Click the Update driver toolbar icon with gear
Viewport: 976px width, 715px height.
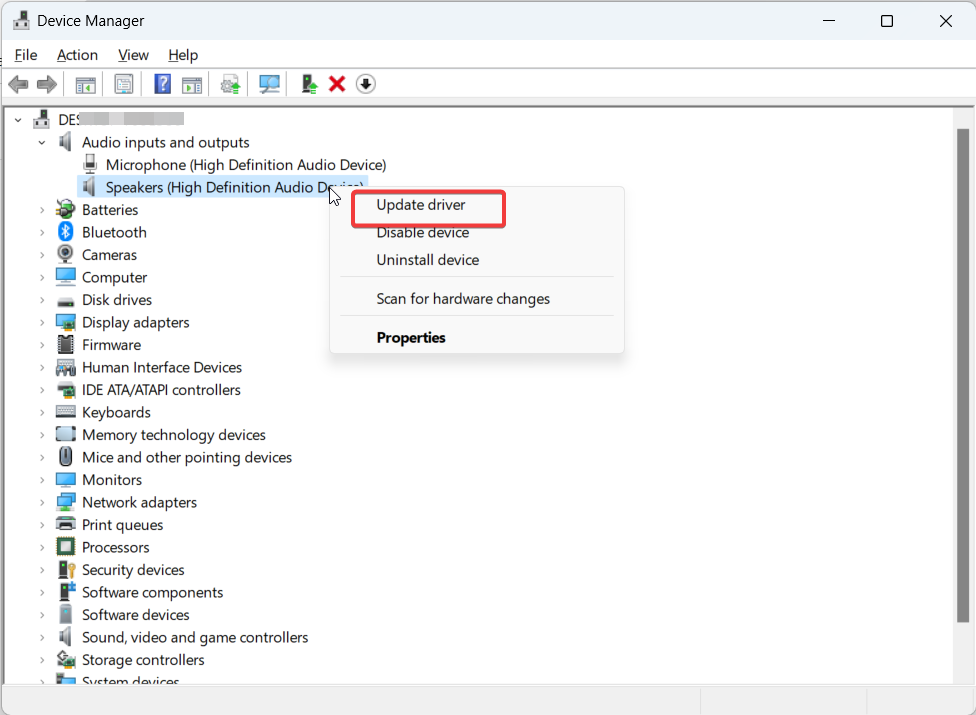(231, 84)
